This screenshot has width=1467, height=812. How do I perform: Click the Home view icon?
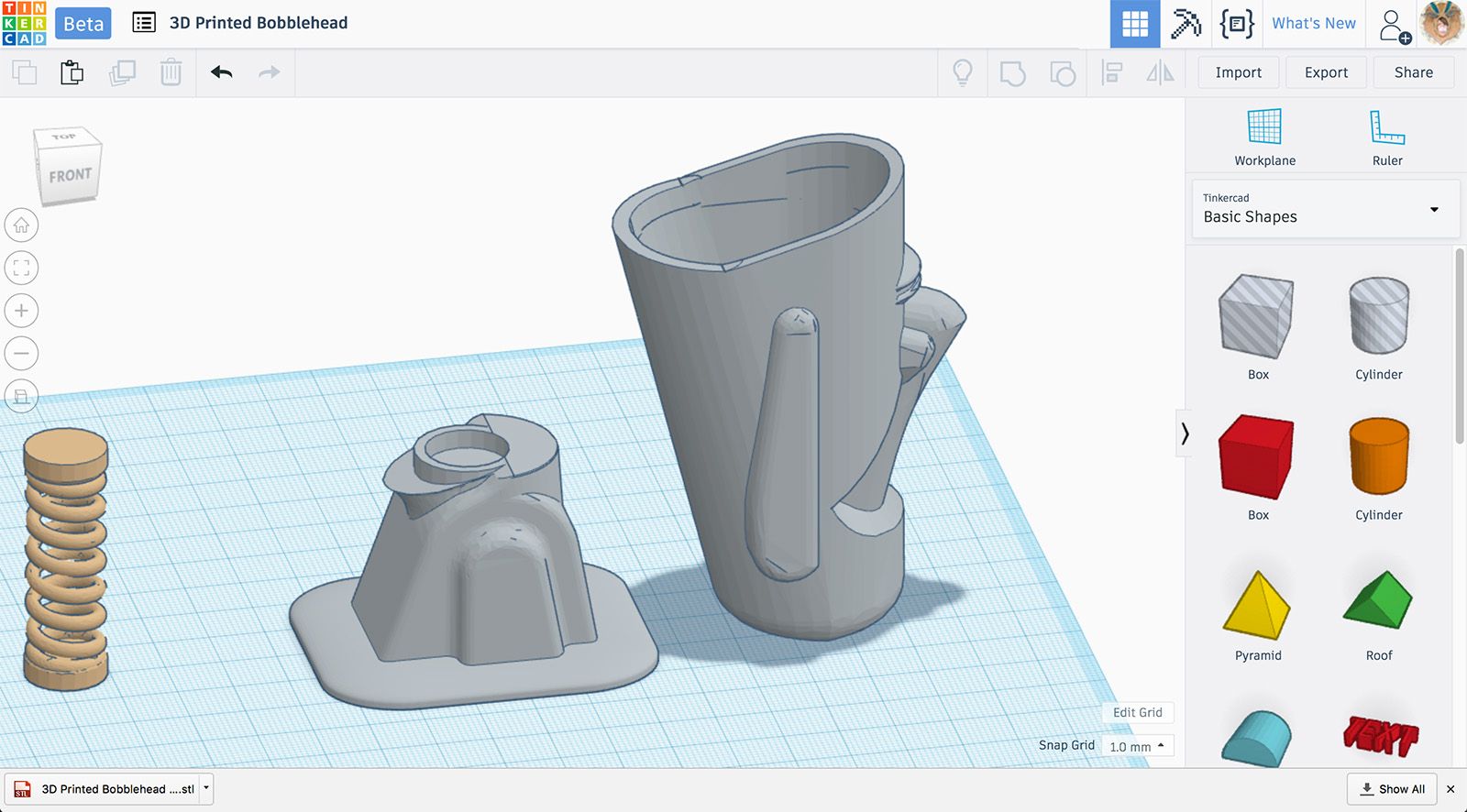point(22,225)
